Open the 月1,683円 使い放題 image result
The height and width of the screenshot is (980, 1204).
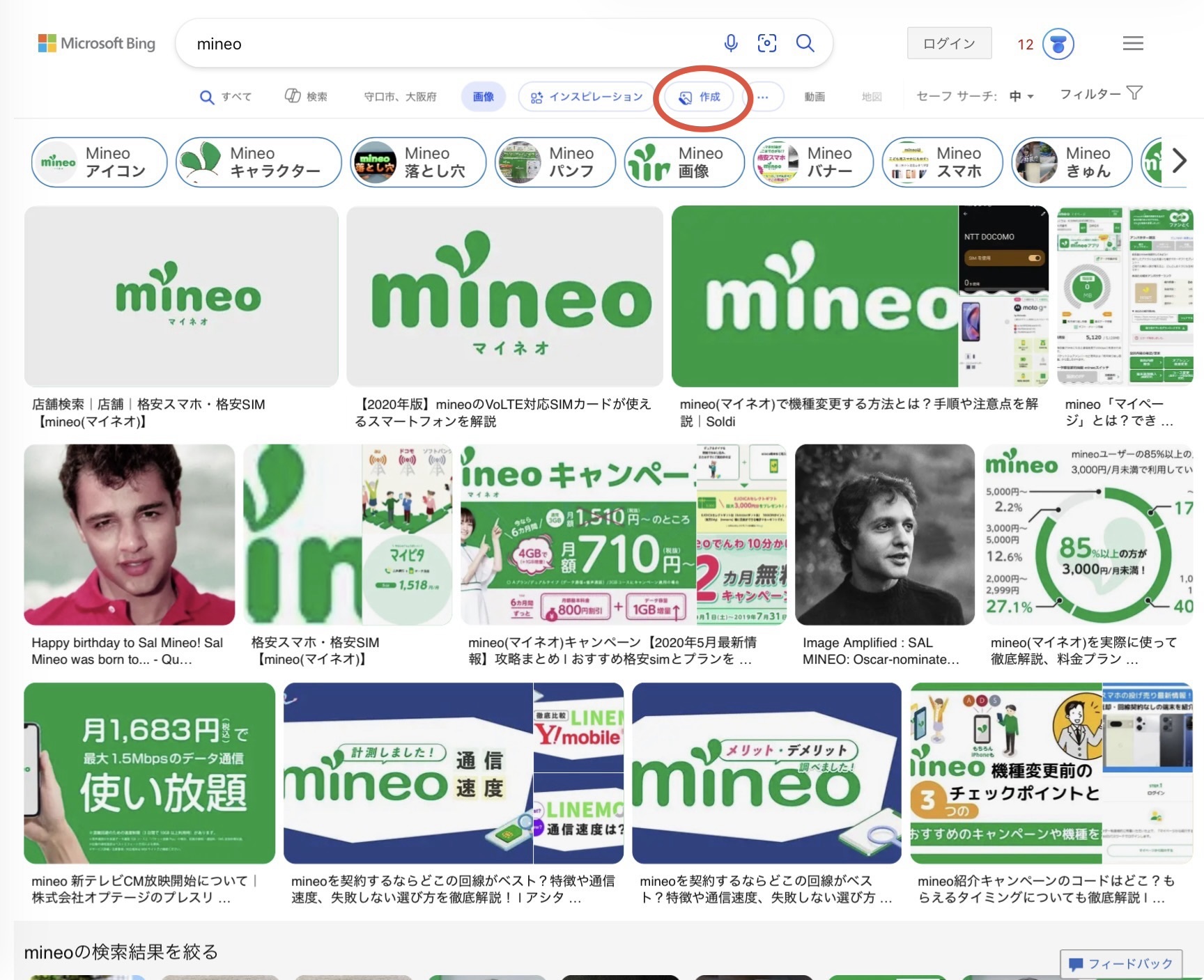tap(150, 773)
